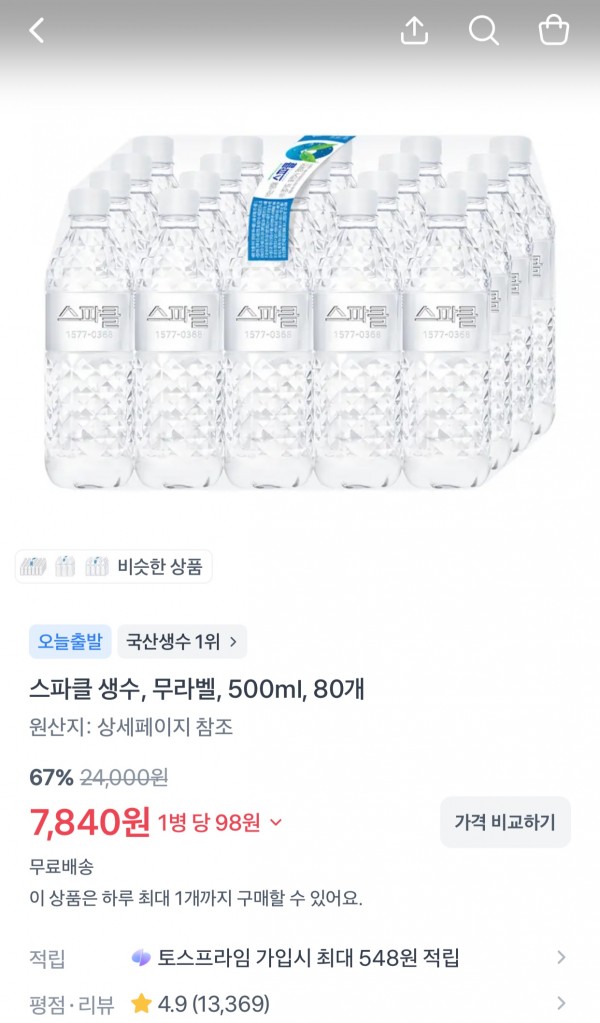The image size is (600, 1023).
Task: Open 토스프라임 가입시 최대 548원 적립 link
Action: tap(308, 958)
